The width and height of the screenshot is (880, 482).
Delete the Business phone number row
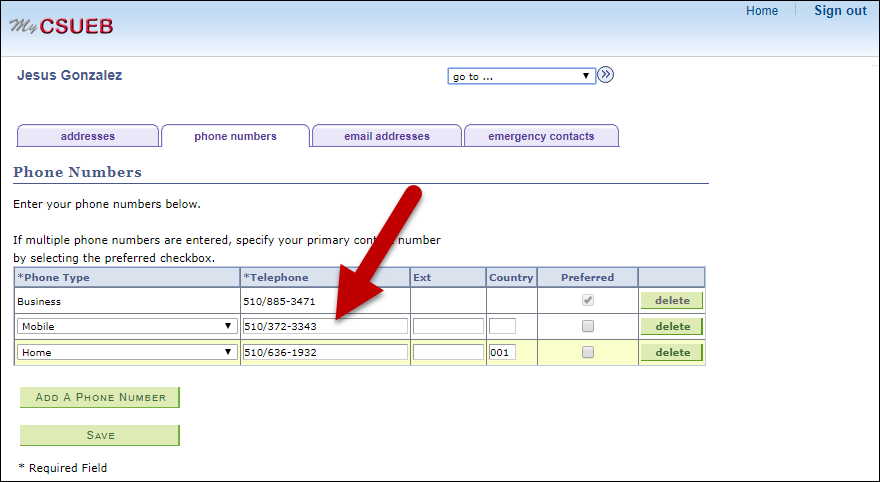[x=672, y=301]
